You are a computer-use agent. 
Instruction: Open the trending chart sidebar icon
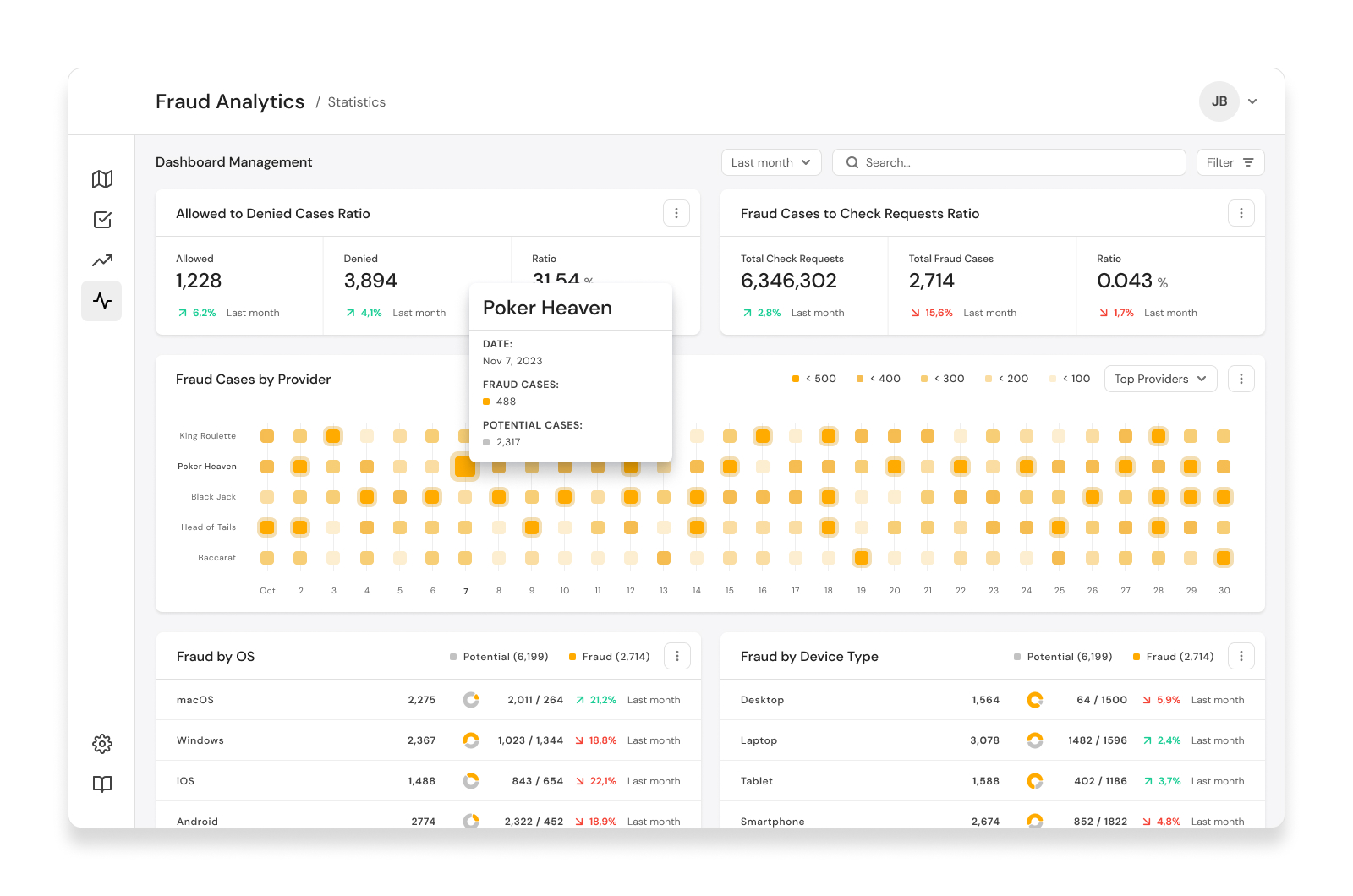coord(102,260)
